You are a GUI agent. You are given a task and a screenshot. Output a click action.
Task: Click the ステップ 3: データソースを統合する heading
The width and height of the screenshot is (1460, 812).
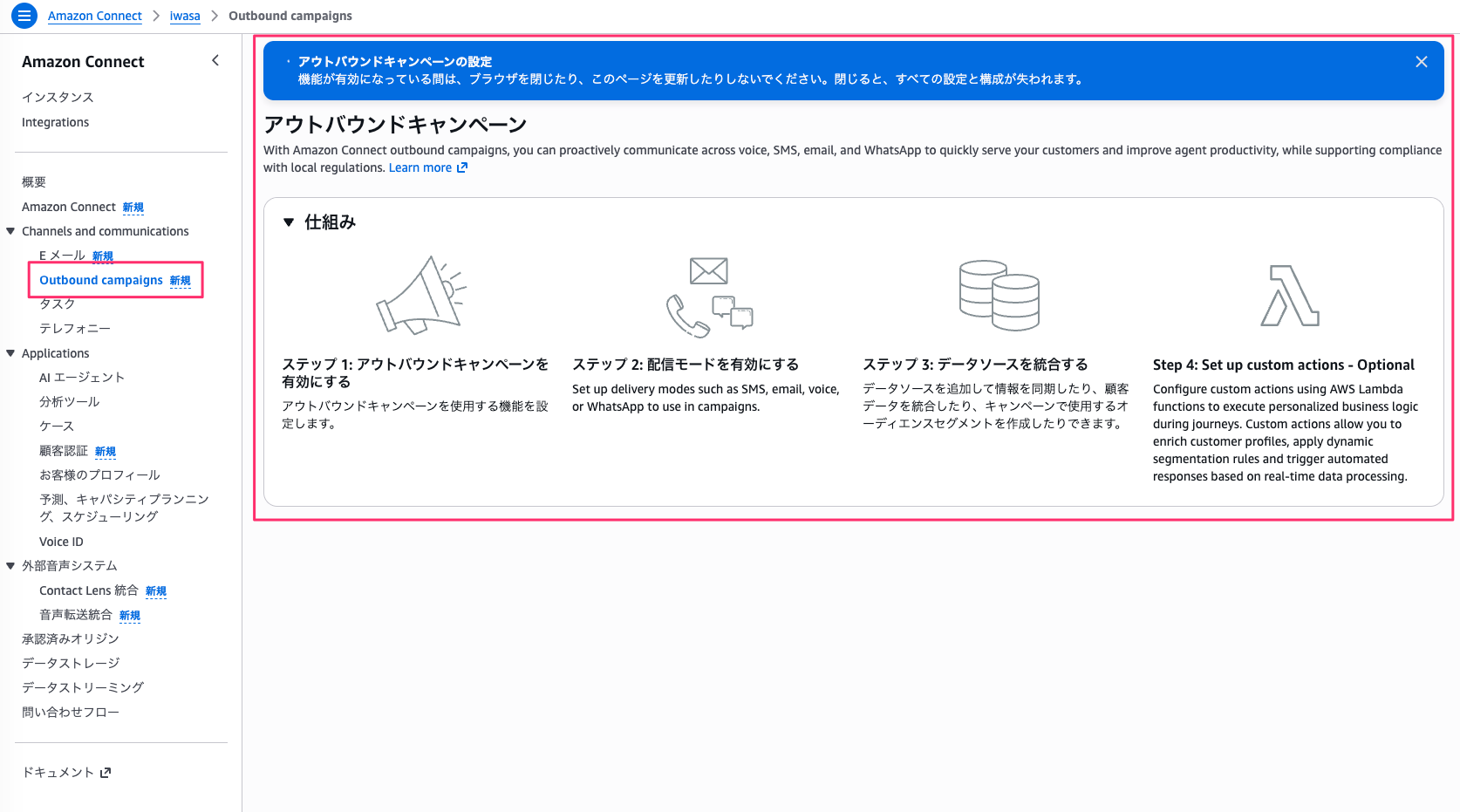(975, 364)
